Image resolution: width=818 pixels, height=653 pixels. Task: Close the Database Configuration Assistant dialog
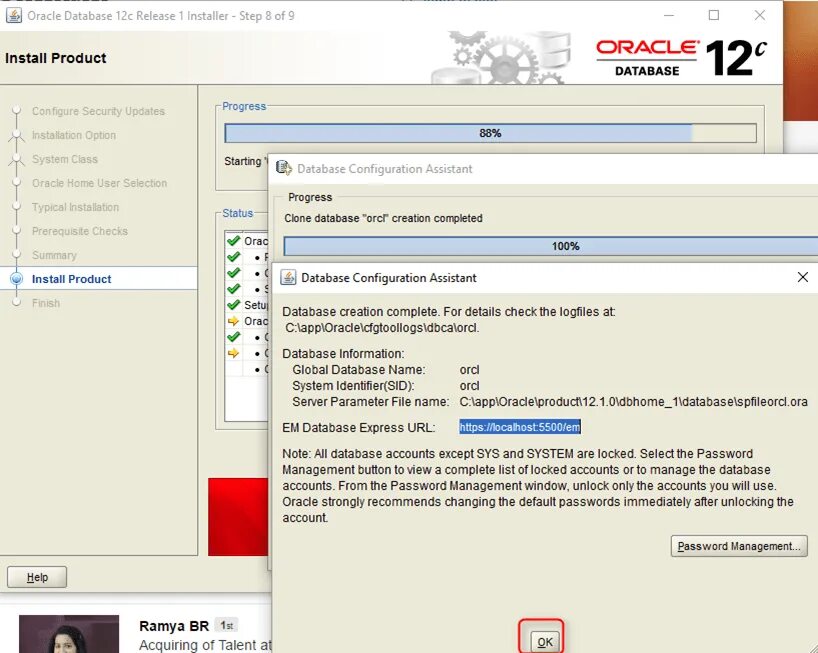point(802,277)
